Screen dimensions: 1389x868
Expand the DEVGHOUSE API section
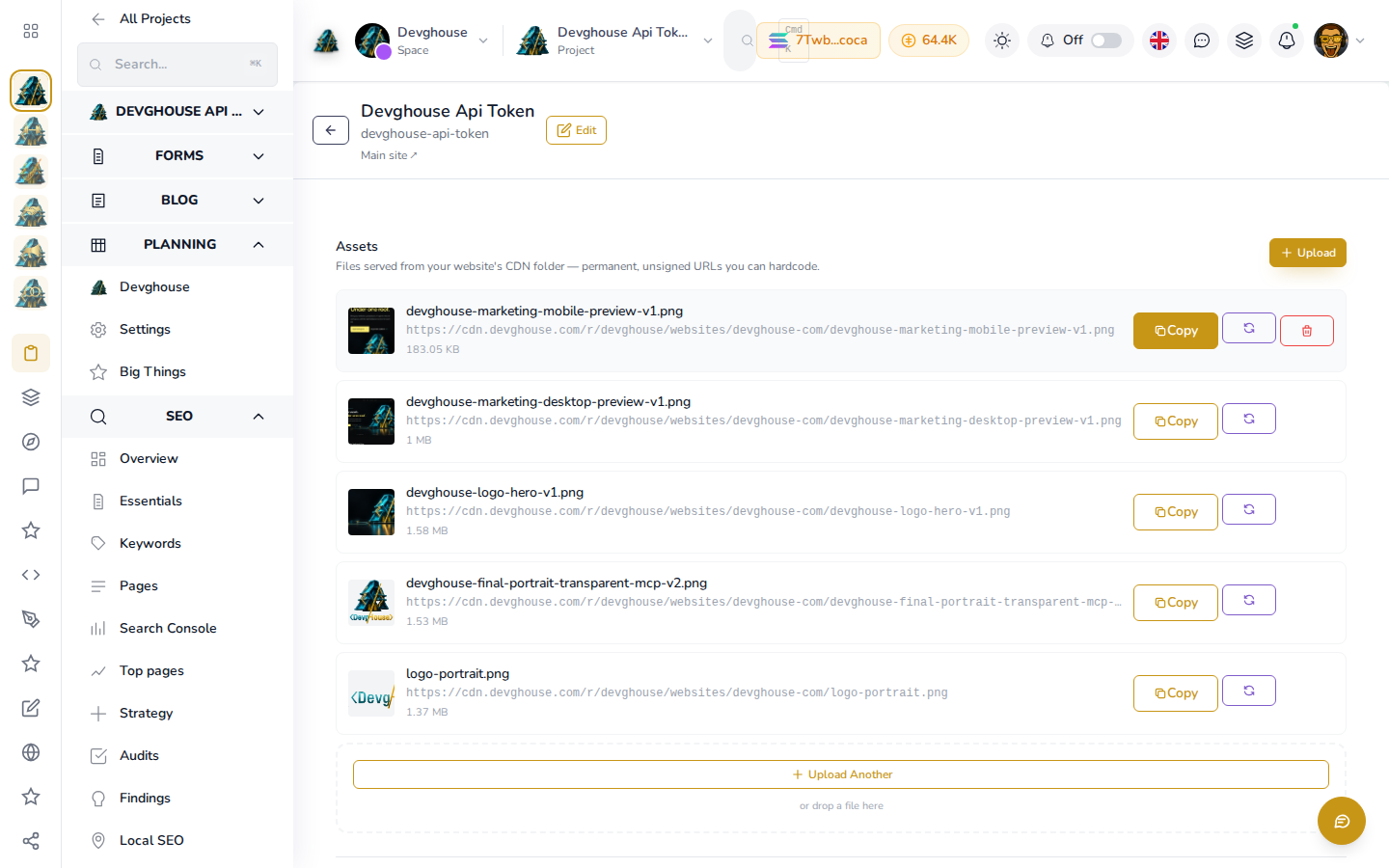point(177,111)
